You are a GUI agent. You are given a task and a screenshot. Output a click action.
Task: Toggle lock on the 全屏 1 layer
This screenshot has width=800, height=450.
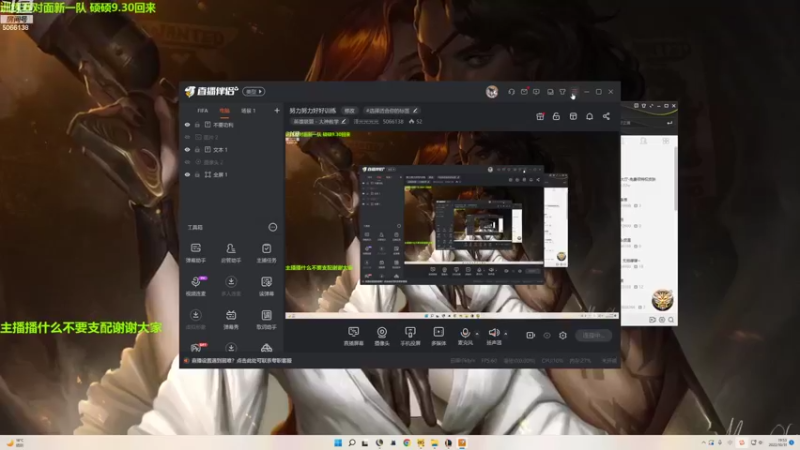(x=197, y=174)
